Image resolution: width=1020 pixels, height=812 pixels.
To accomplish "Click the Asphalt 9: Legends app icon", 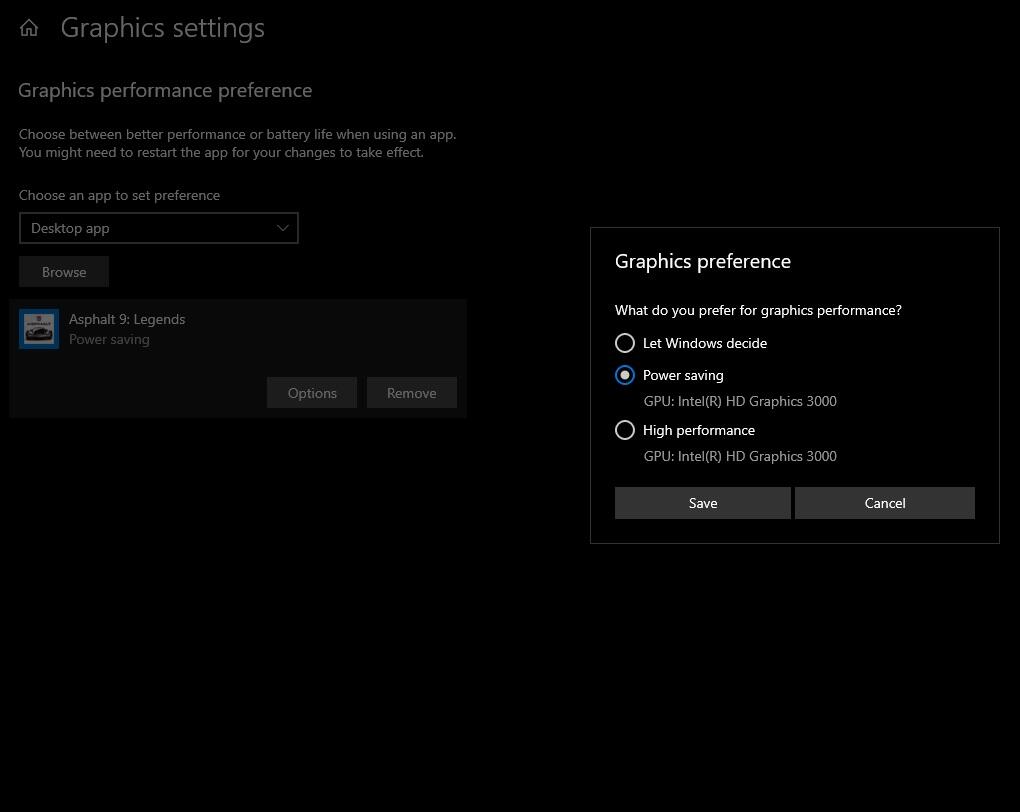I will (39, 329).
